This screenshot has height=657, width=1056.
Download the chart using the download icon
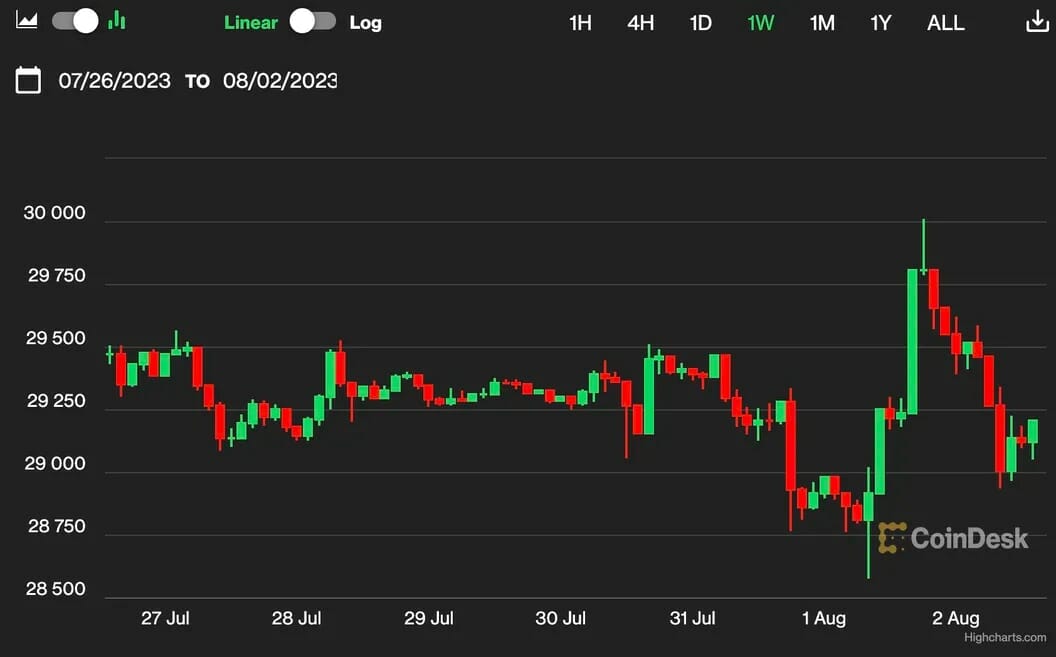(x=1038, y=22)
